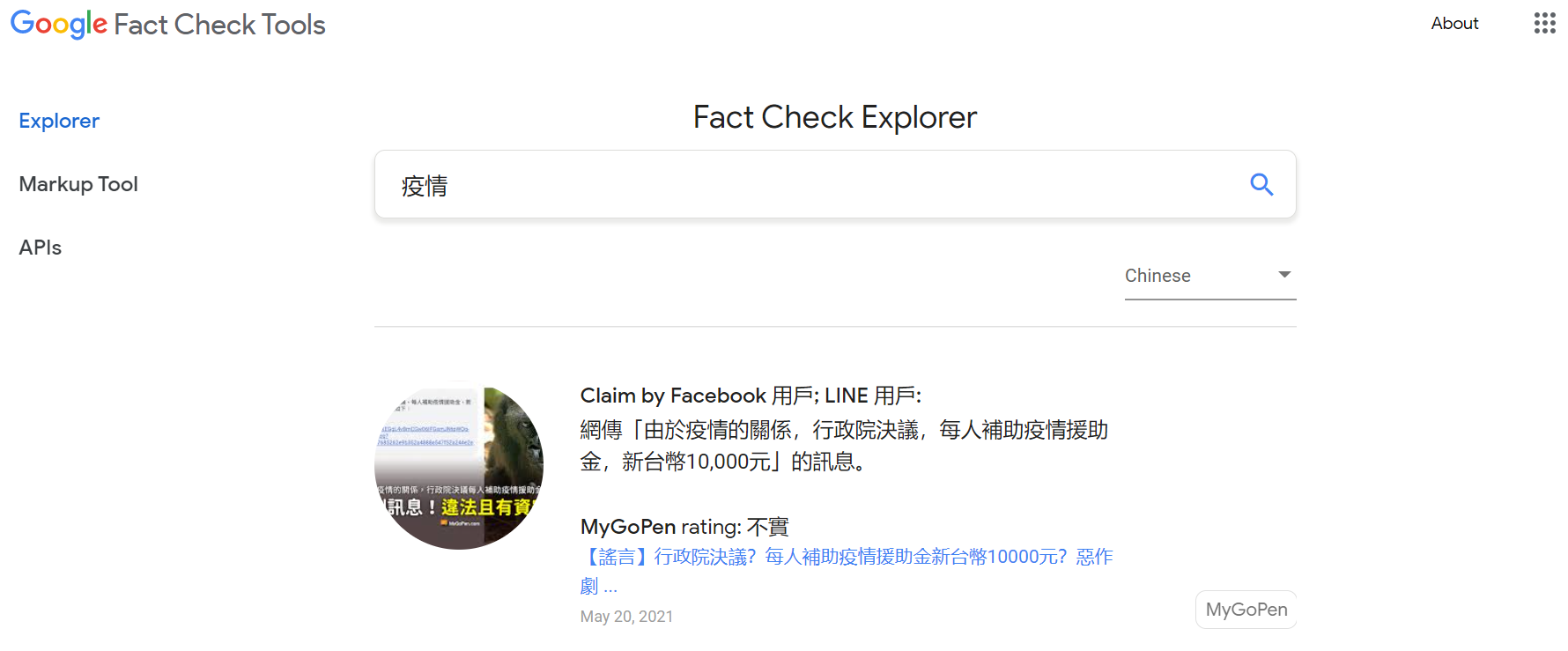The image size is (1568, 651).
Task: Click the claim text about 疫情援助金
Action: click(844, 446)
